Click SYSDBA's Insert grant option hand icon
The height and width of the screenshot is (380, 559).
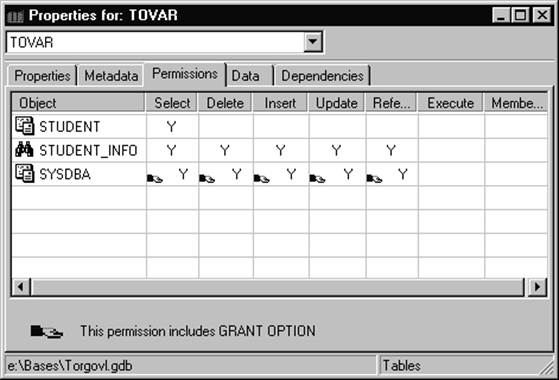point(261,178)
